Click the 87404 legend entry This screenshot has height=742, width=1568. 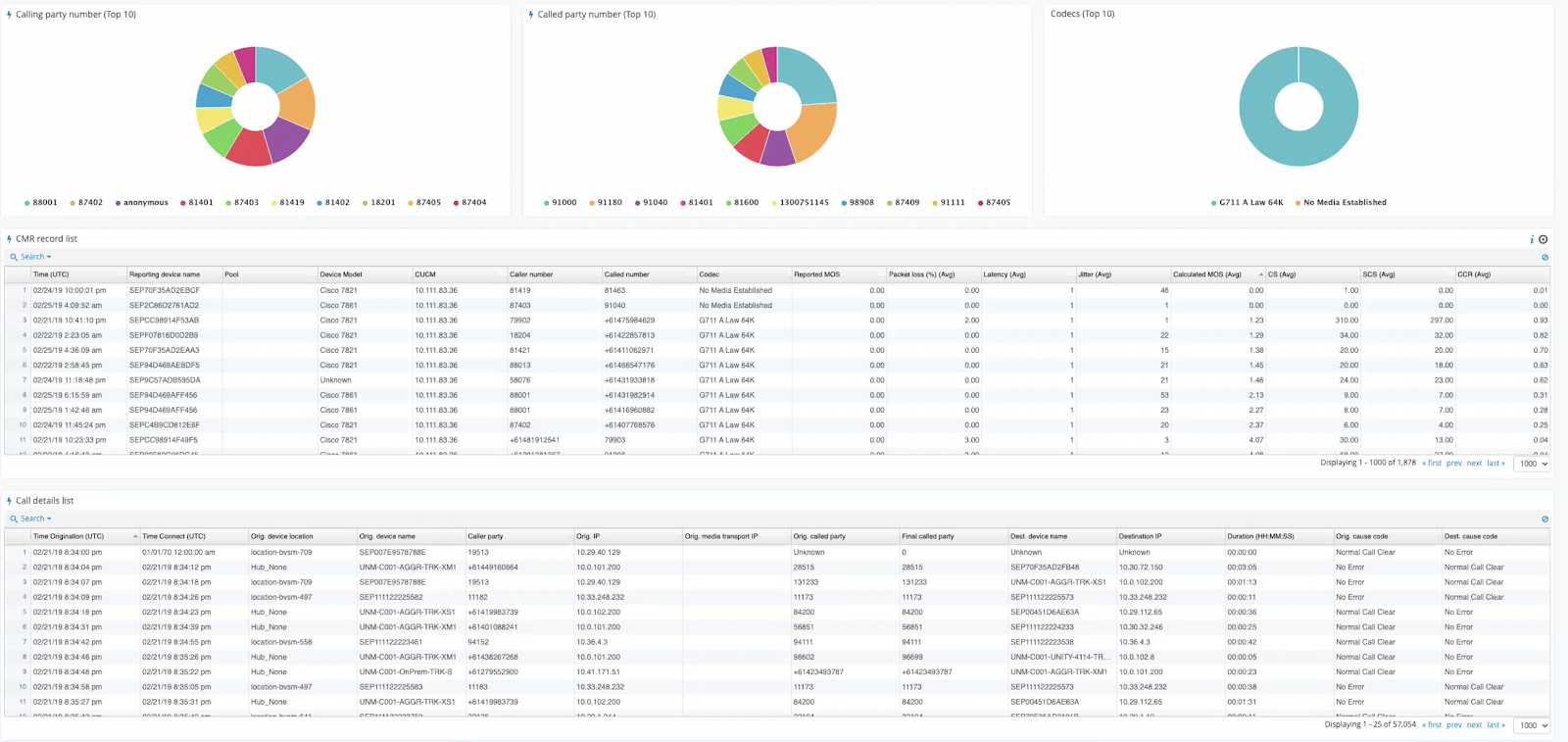tap(469, 203)
